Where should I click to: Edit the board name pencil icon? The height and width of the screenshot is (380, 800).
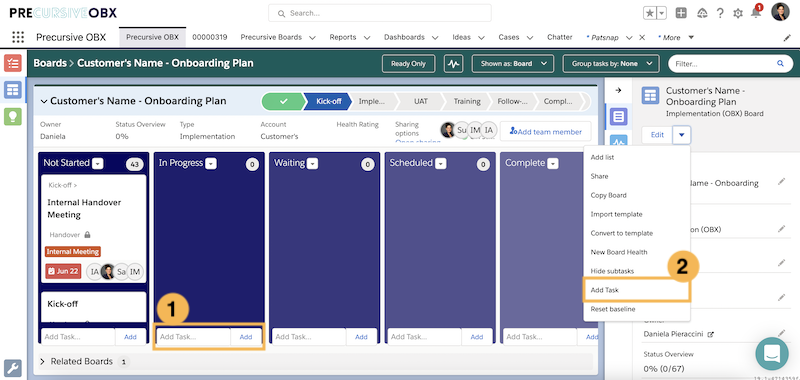pyautogui.click(x=781, y=182)
